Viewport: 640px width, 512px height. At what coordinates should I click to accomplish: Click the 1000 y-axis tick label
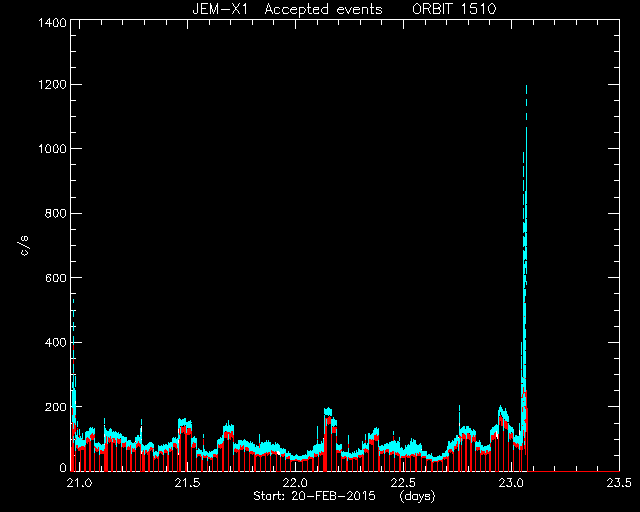pyautogui.click(x=52, y=149)
